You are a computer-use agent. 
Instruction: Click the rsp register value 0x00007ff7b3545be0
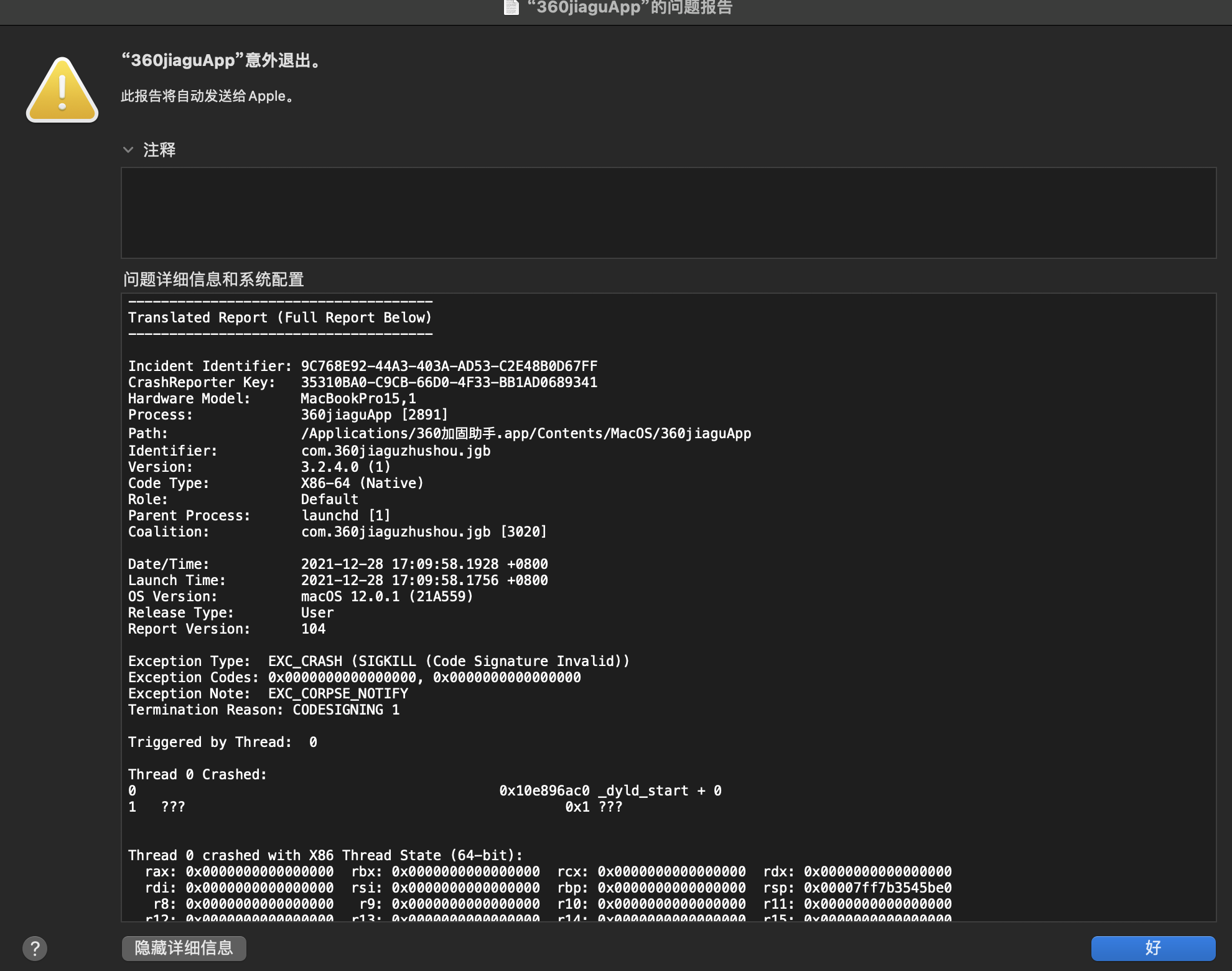[x=878, y=888]
